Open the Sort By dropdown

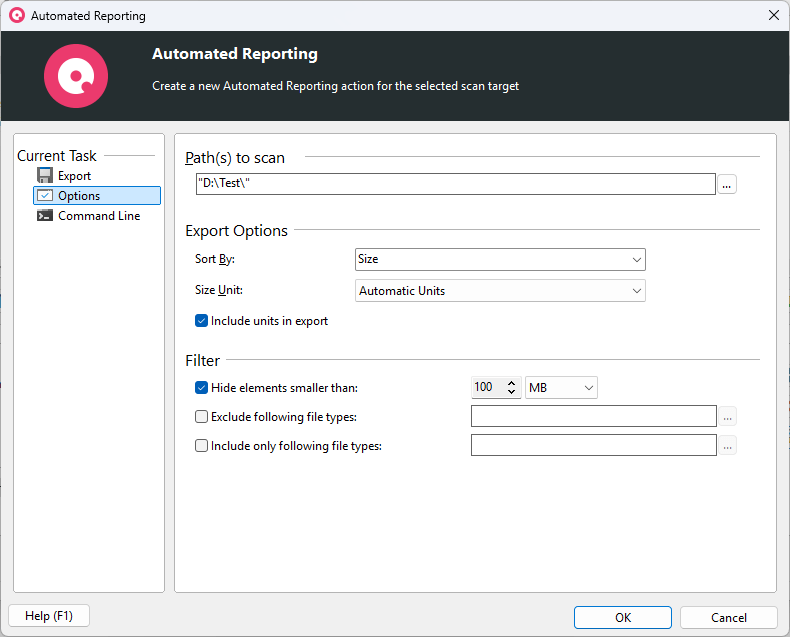(500, 259)
